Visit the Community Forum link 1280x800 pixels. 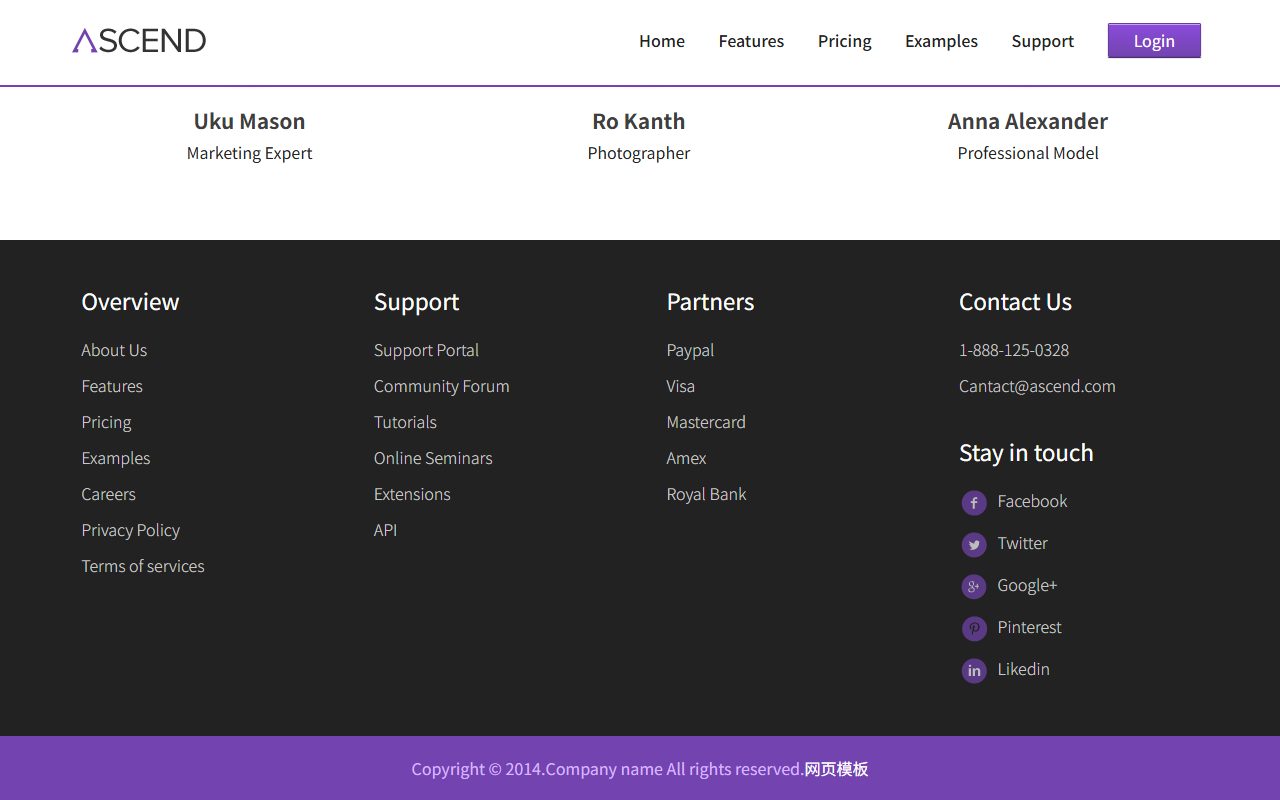441,386
